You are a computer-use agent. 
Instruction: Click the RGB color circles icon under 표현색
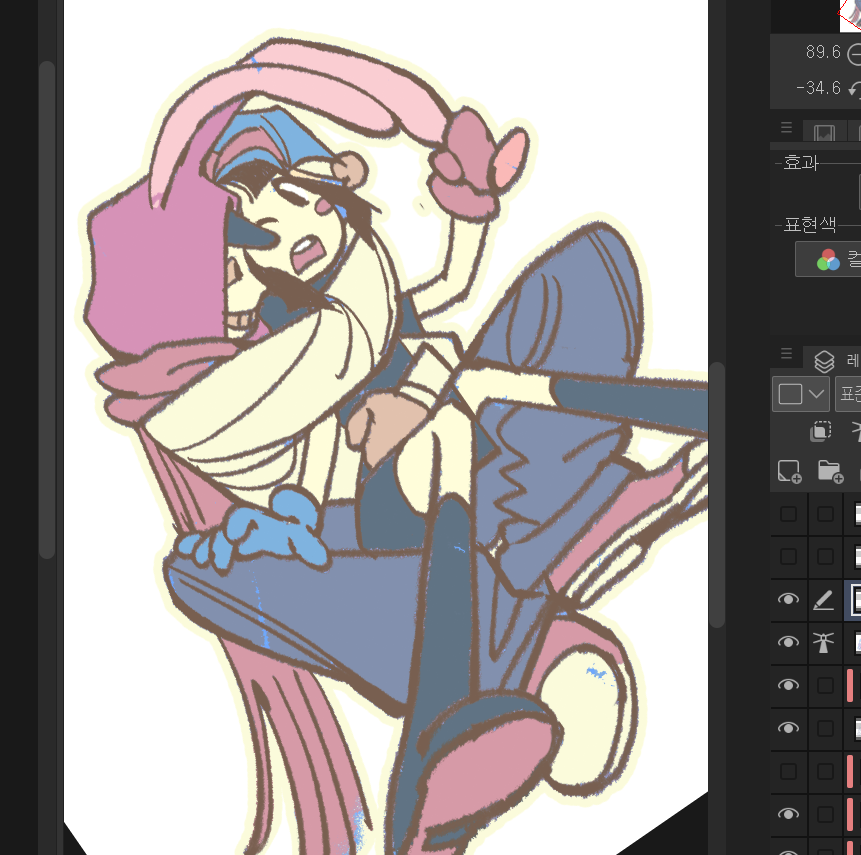tap(828, 259)
